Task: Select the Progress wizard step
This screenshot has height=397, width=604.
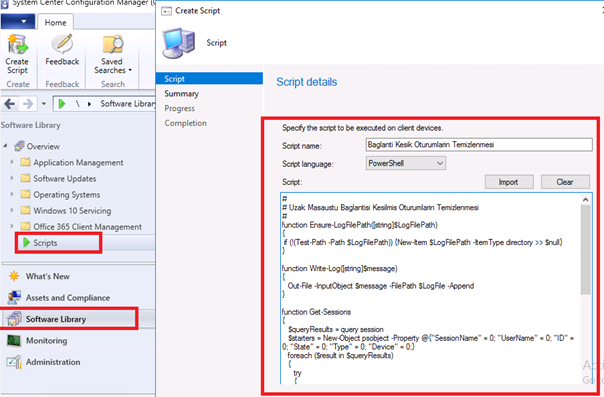Action: (x=180, y=109)
